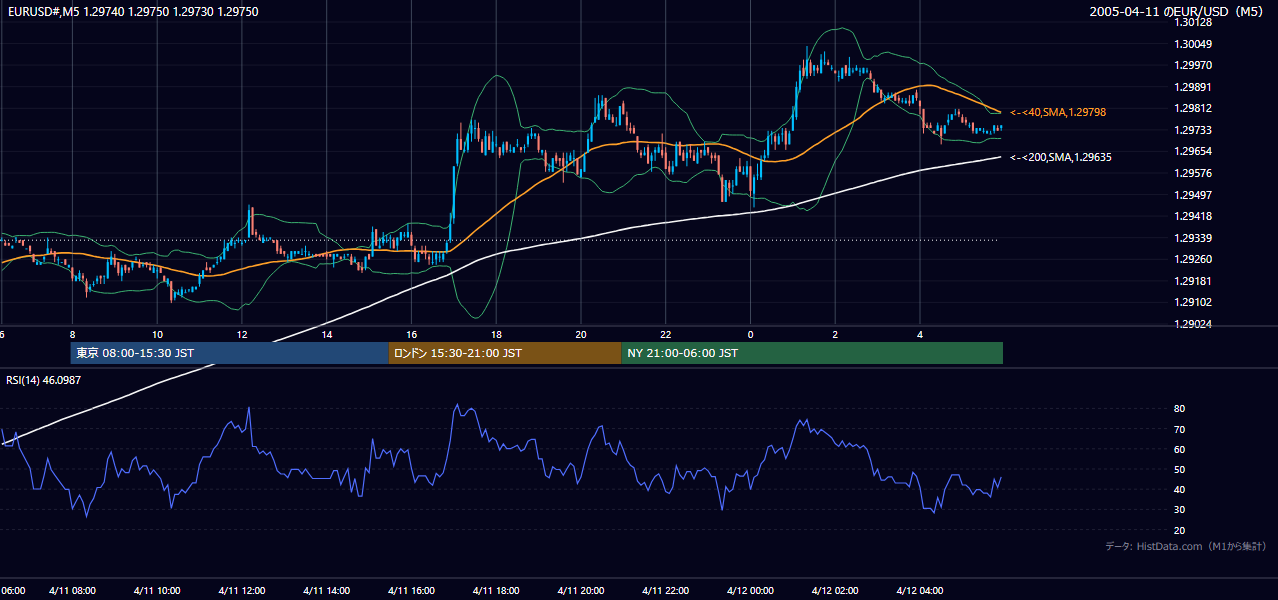Click the 4/11 16:00 time label
Viewport: 1278px width, 600px height.
[x=412, y=591]
